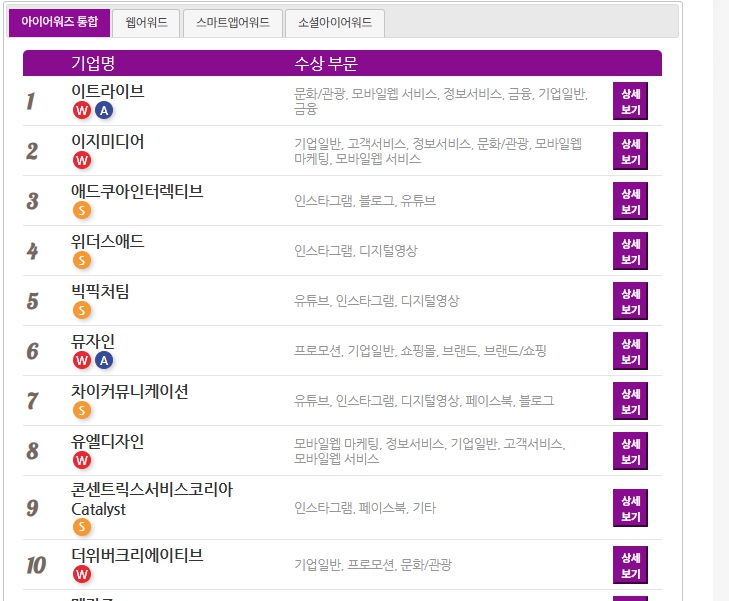Viewport: 729px width, 601px height.
Task: Click the red W badge under 더위버크리에이티브
Action: 82,575
